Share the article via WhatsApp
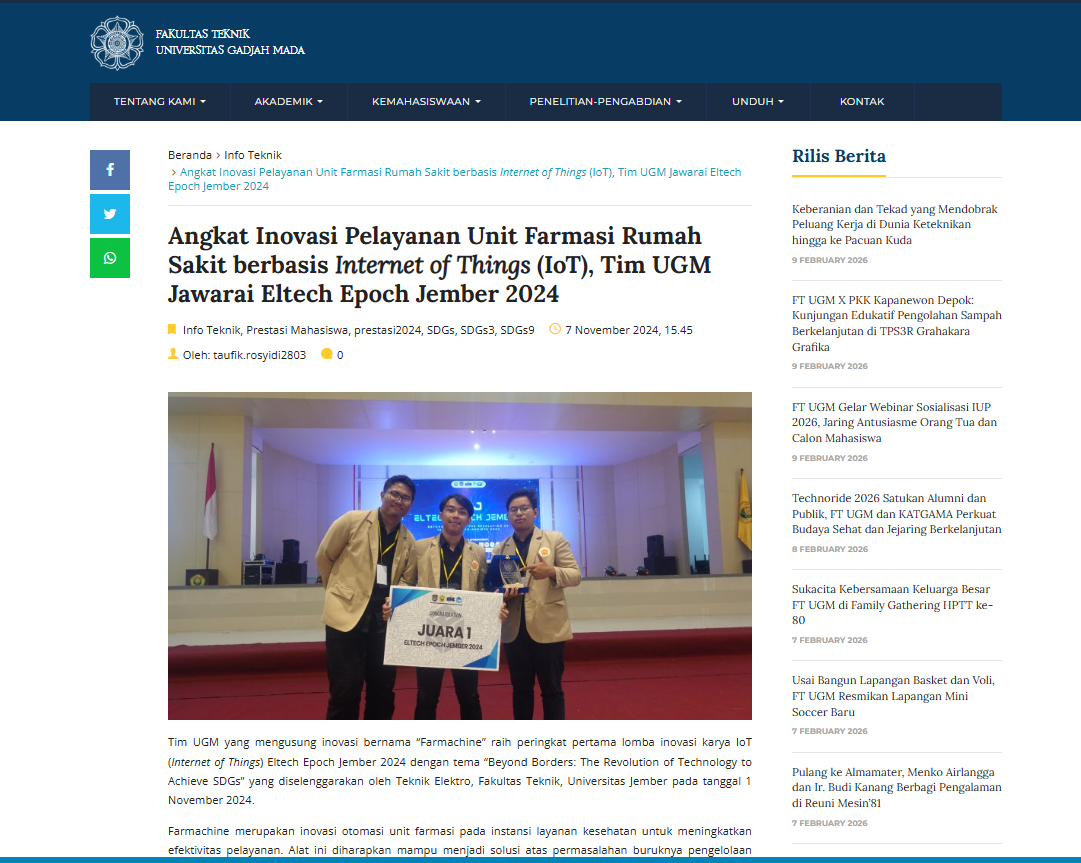 tap(109, 257)
